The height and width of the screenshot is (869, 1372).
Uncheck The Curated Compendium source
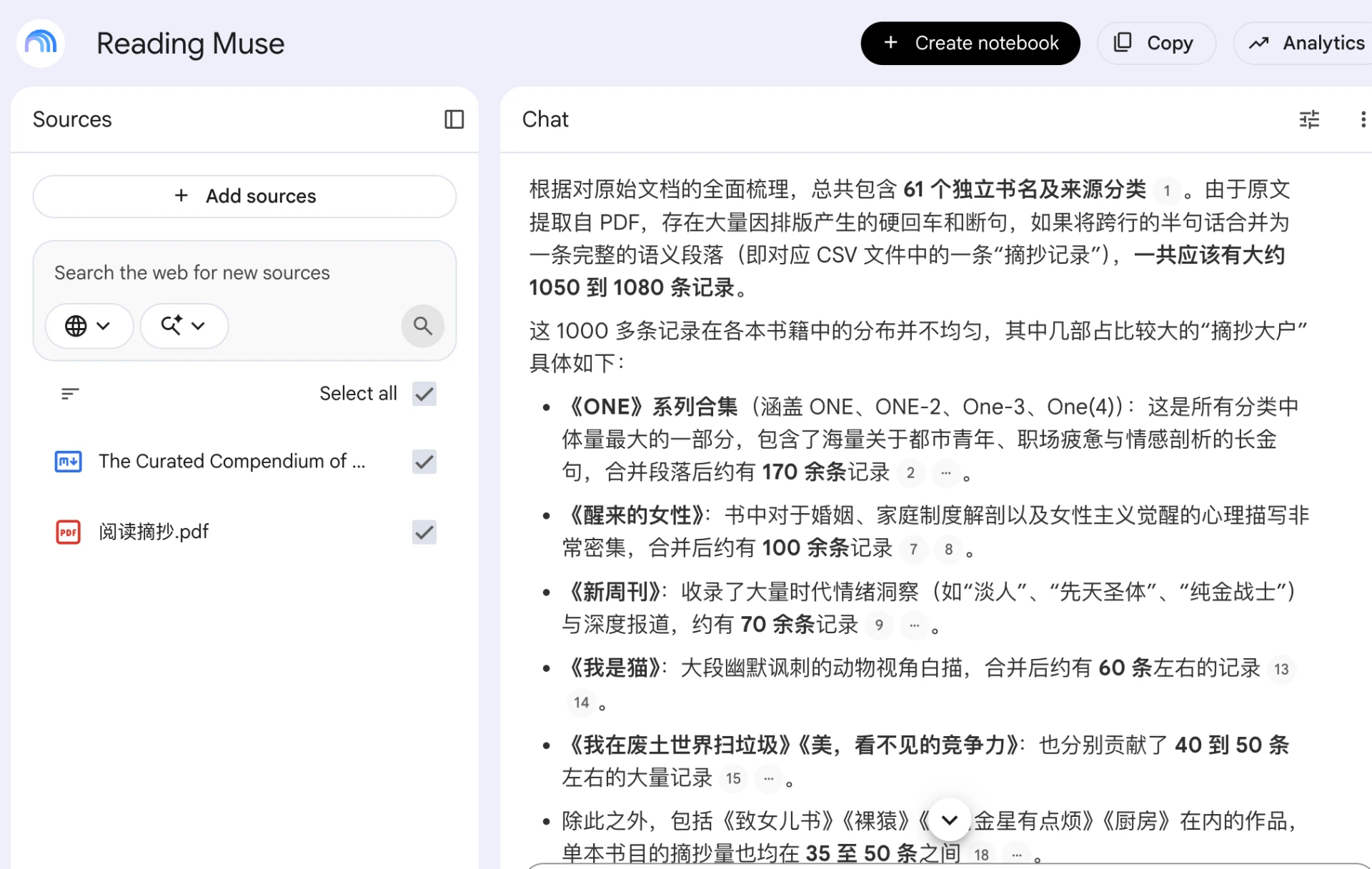click(424, 462)
